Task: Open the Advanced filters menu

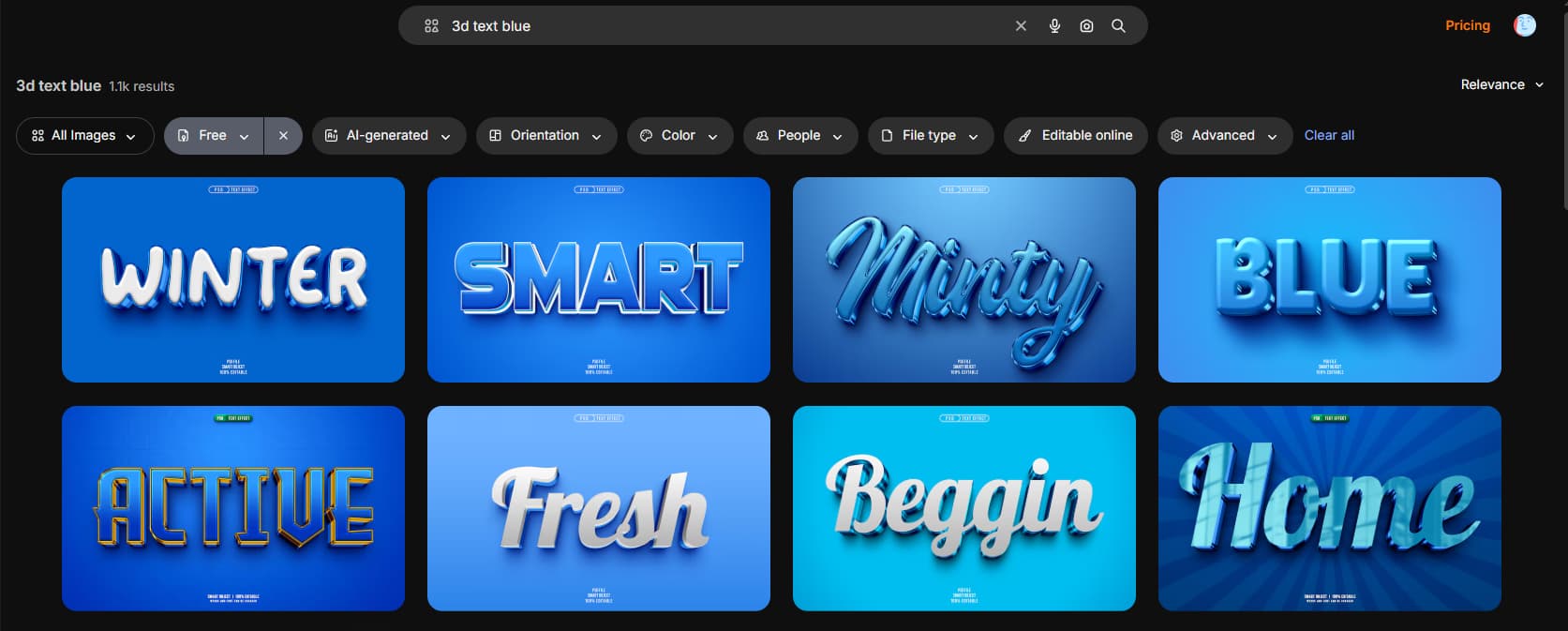Action: click(1223, 136)
